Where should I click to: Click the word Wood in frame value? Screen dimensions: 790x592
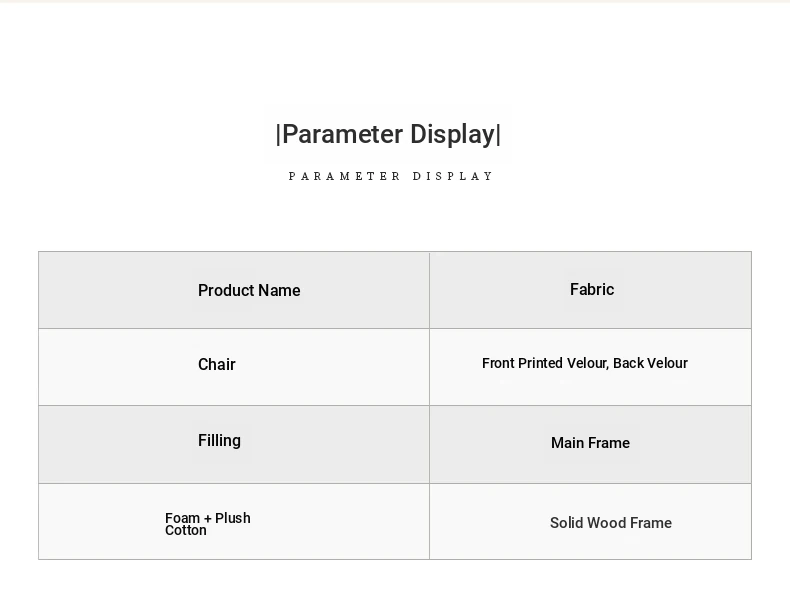click(606, 523)
